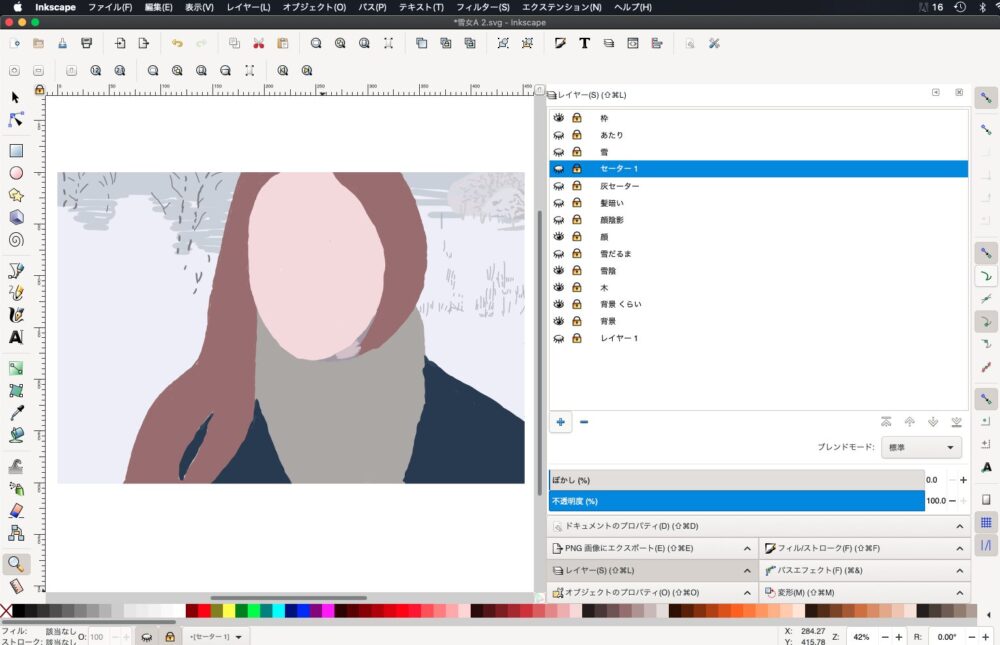Unlock the 顔 layer with its padlock icon
This screenshot has height=645, width=1000.
coord(577,236)
